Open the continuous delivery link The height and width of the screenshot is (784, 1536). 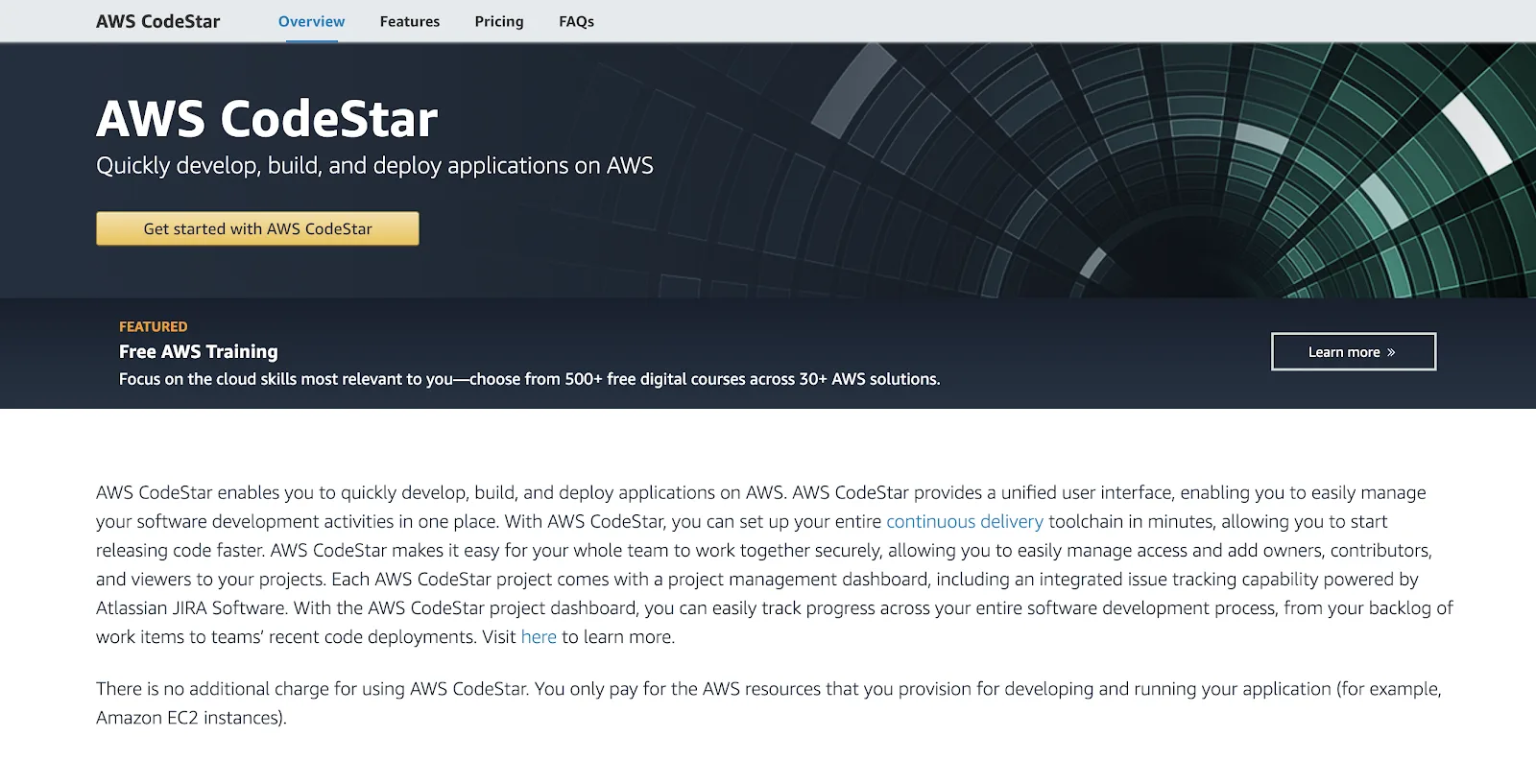965,521
